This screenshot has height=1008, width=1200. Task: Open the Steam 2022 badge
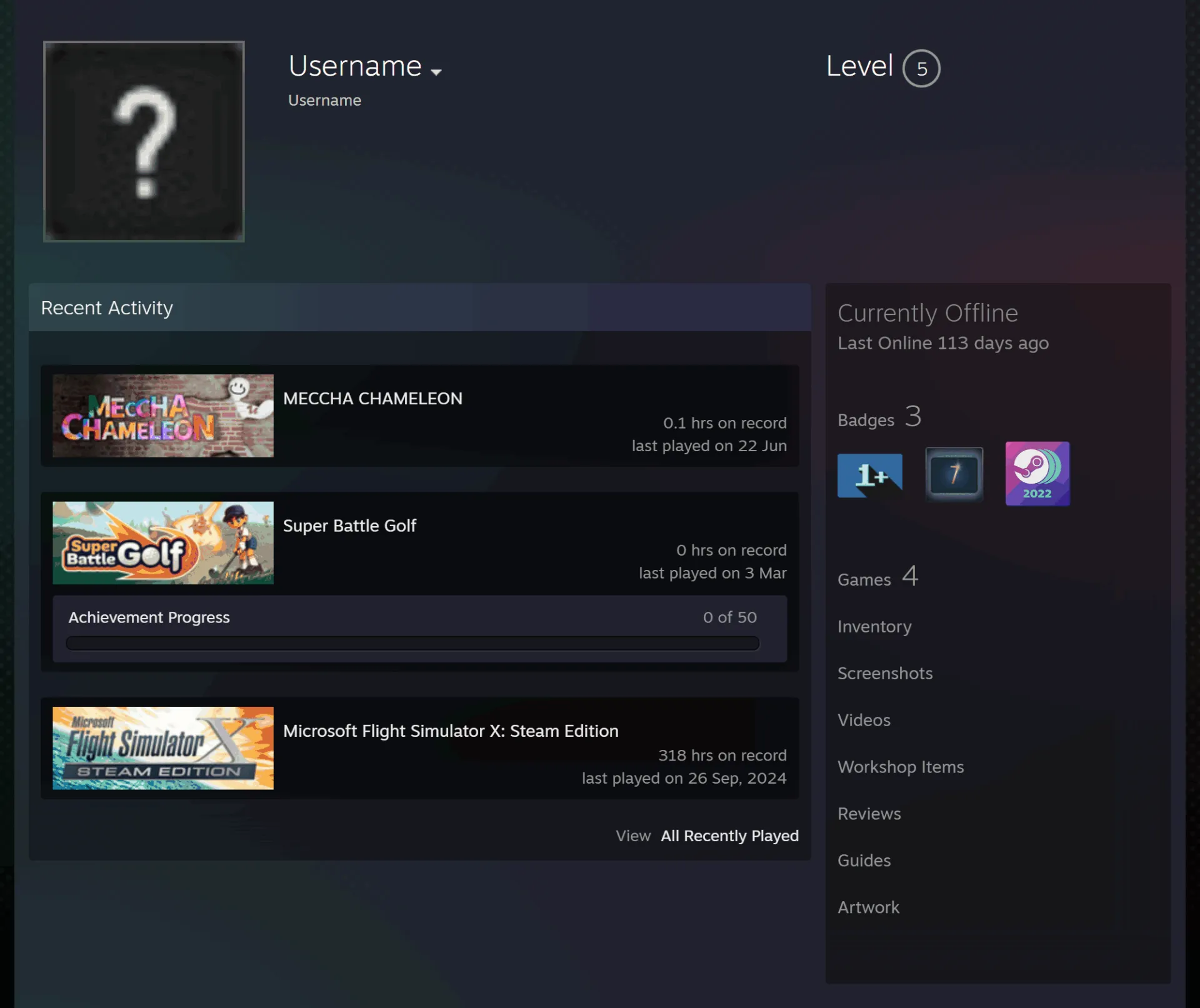pyautogui.click(x=1037, y=474)
